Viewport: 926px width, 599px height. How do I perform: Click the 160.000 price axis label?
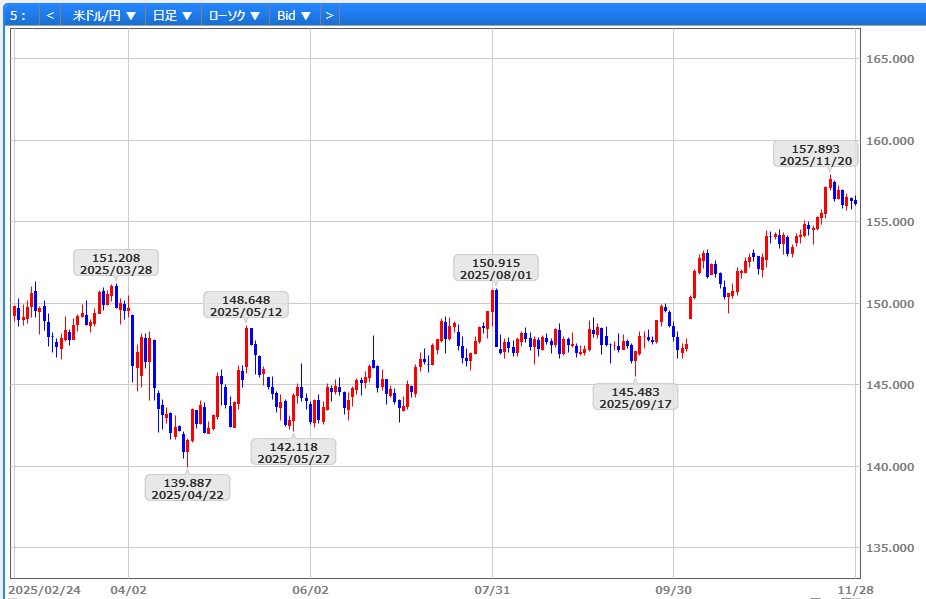pyautogui.click(x=889, y=141)
